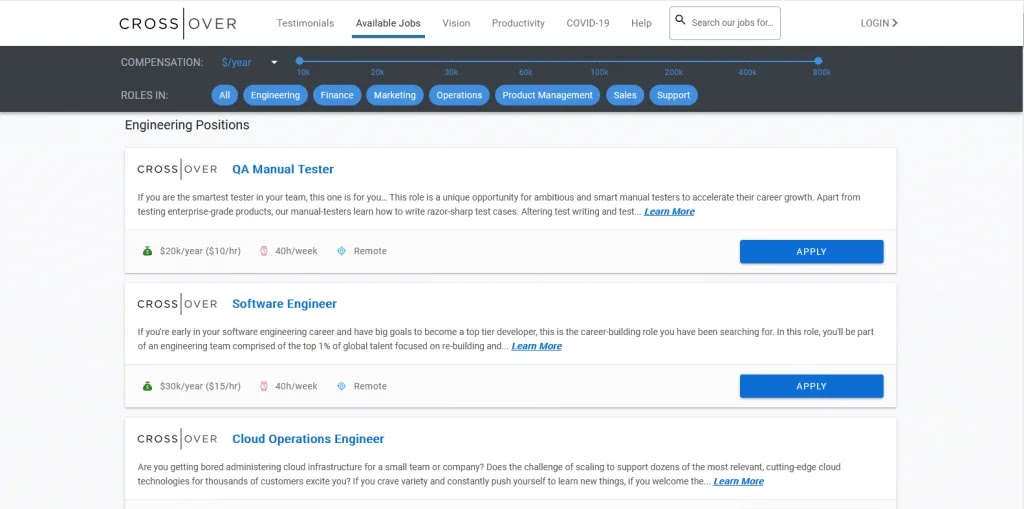This screenshot has height=509, width=1024.
Task: Click clock icon in Software Engineer card
Action: click(x=264, y=386)
